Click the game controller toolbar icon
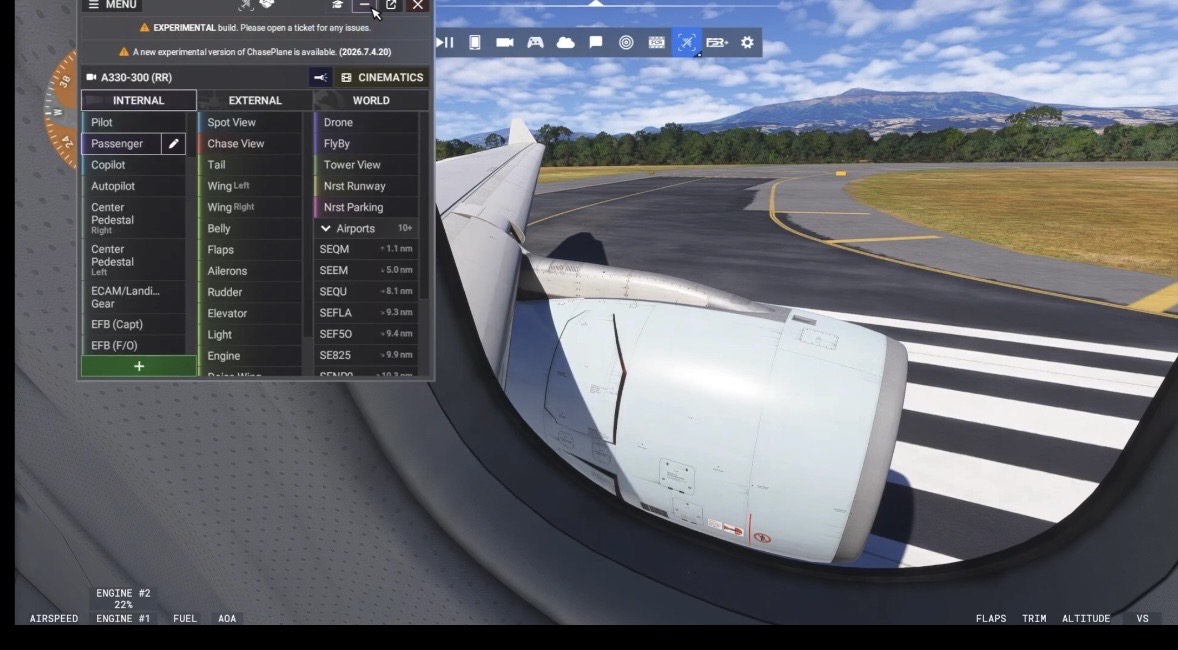1178x650 pixels. click(535, 42)
